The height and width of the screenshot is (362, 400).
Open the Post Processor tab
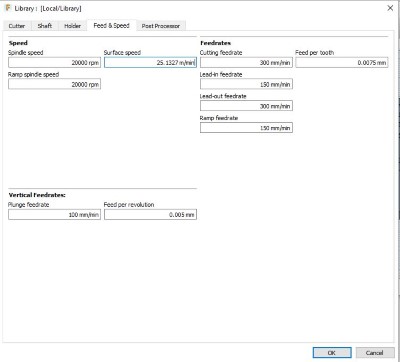coord(161,26)
